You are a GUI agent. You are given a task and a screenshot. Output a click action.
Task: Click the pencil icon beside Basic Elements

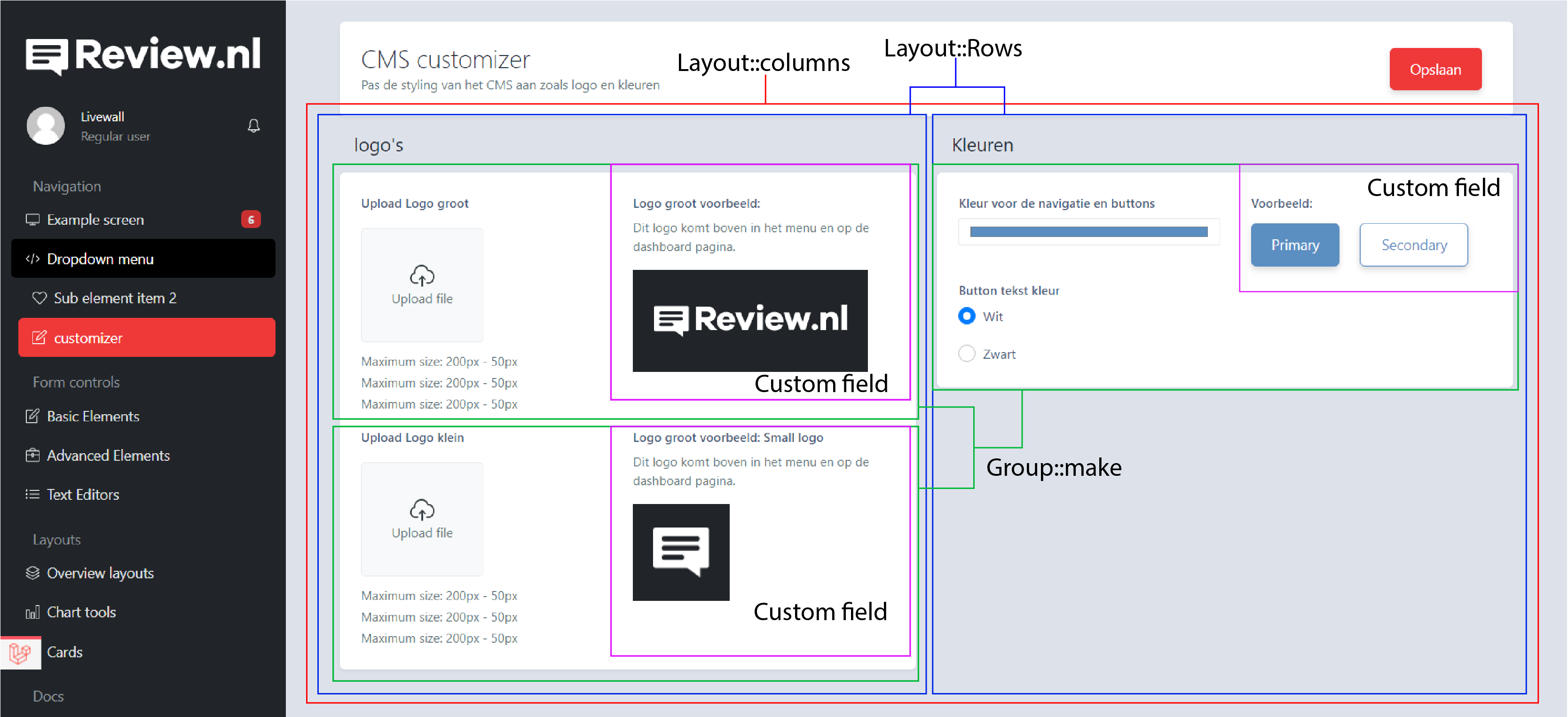coord(32,416)
